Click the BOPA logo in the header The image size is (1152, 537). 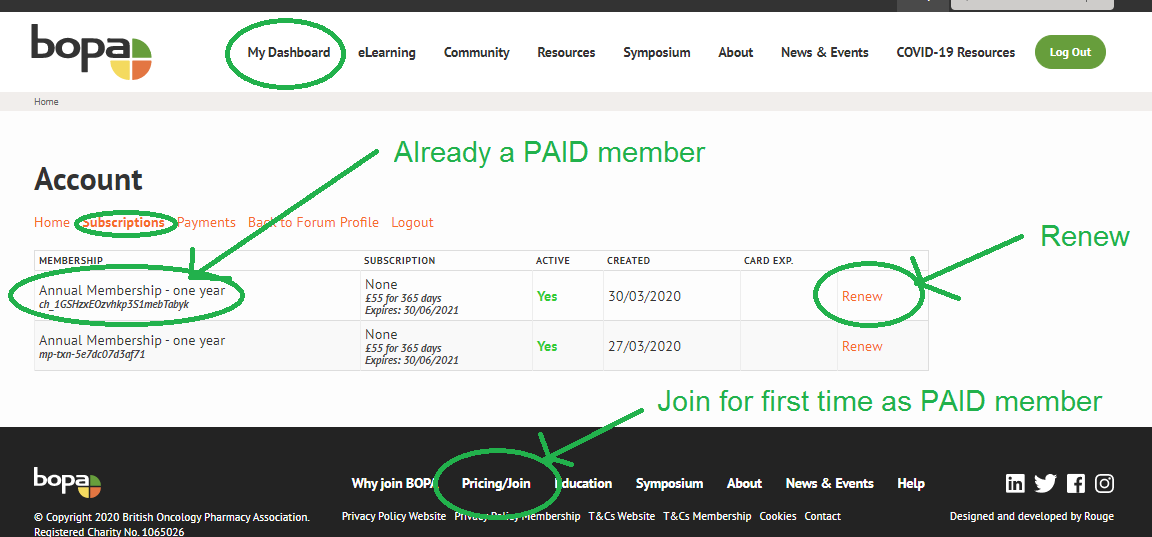coord(91,51)
